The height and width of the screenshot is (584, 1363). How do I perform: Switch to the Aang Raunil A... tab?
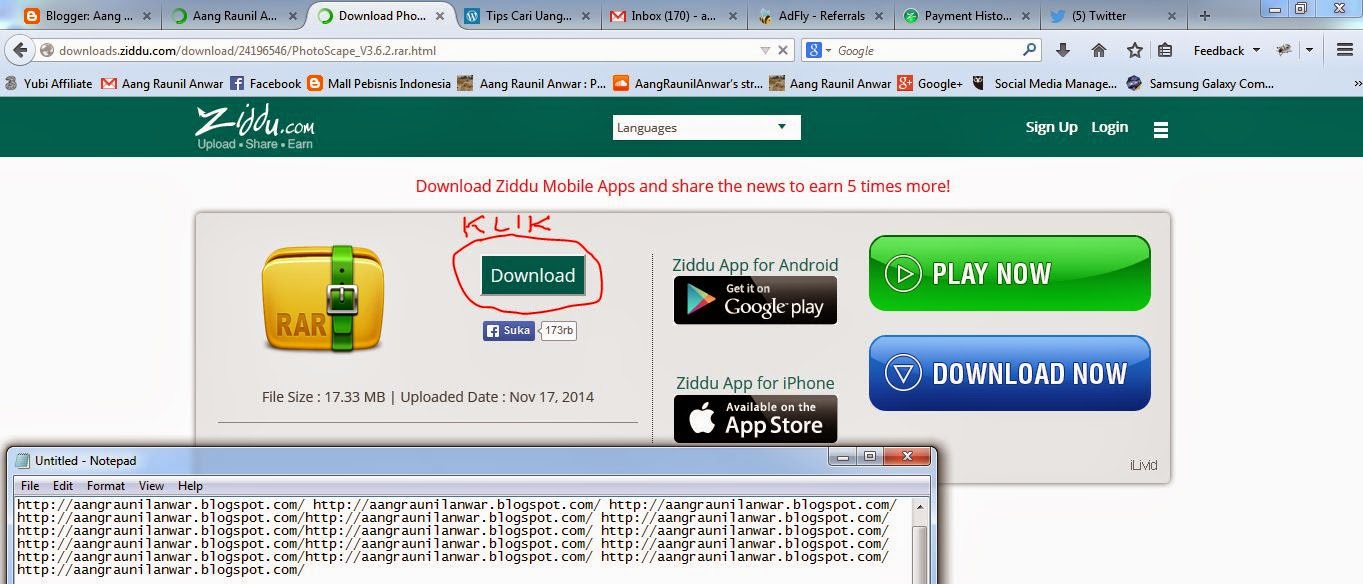234,16
